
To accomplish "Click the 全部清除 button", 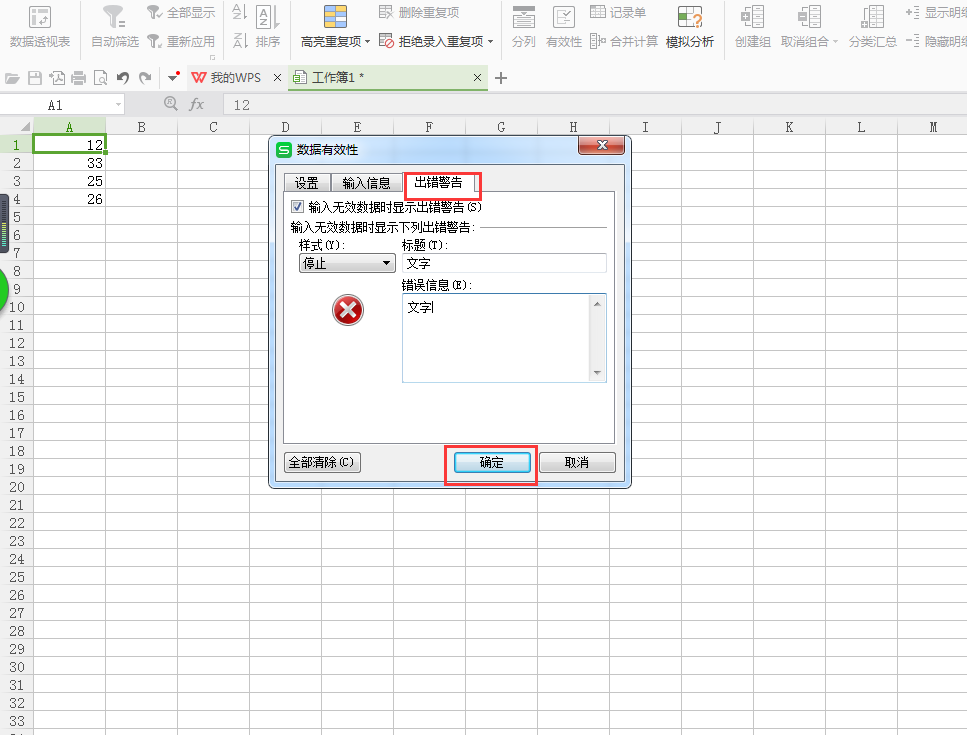I will pos(322,463).
